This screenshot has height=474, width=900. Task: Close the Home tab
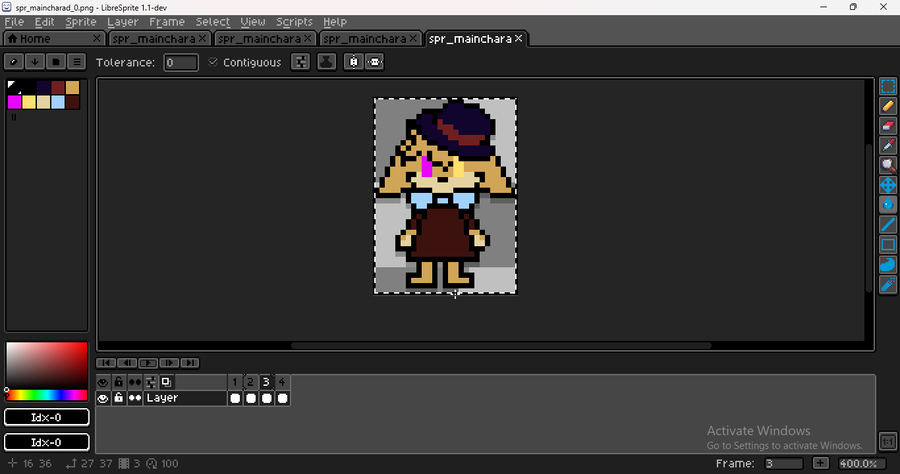97,38
